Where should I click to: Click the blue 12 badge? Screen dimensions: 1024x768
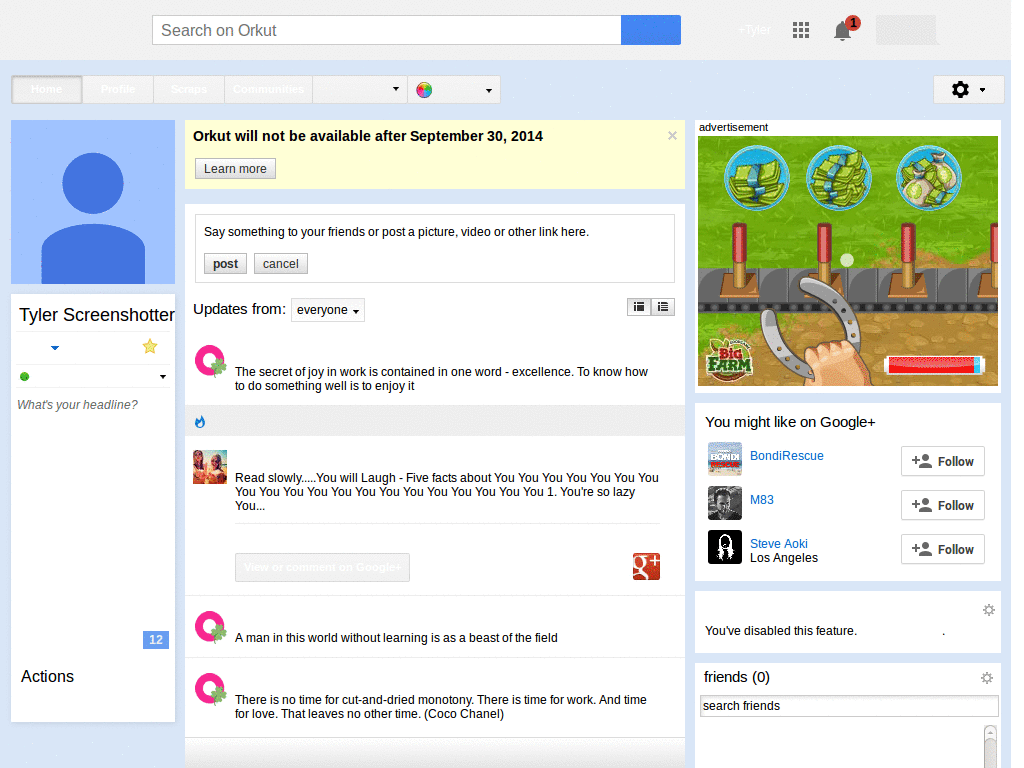(x=155, y=640)
